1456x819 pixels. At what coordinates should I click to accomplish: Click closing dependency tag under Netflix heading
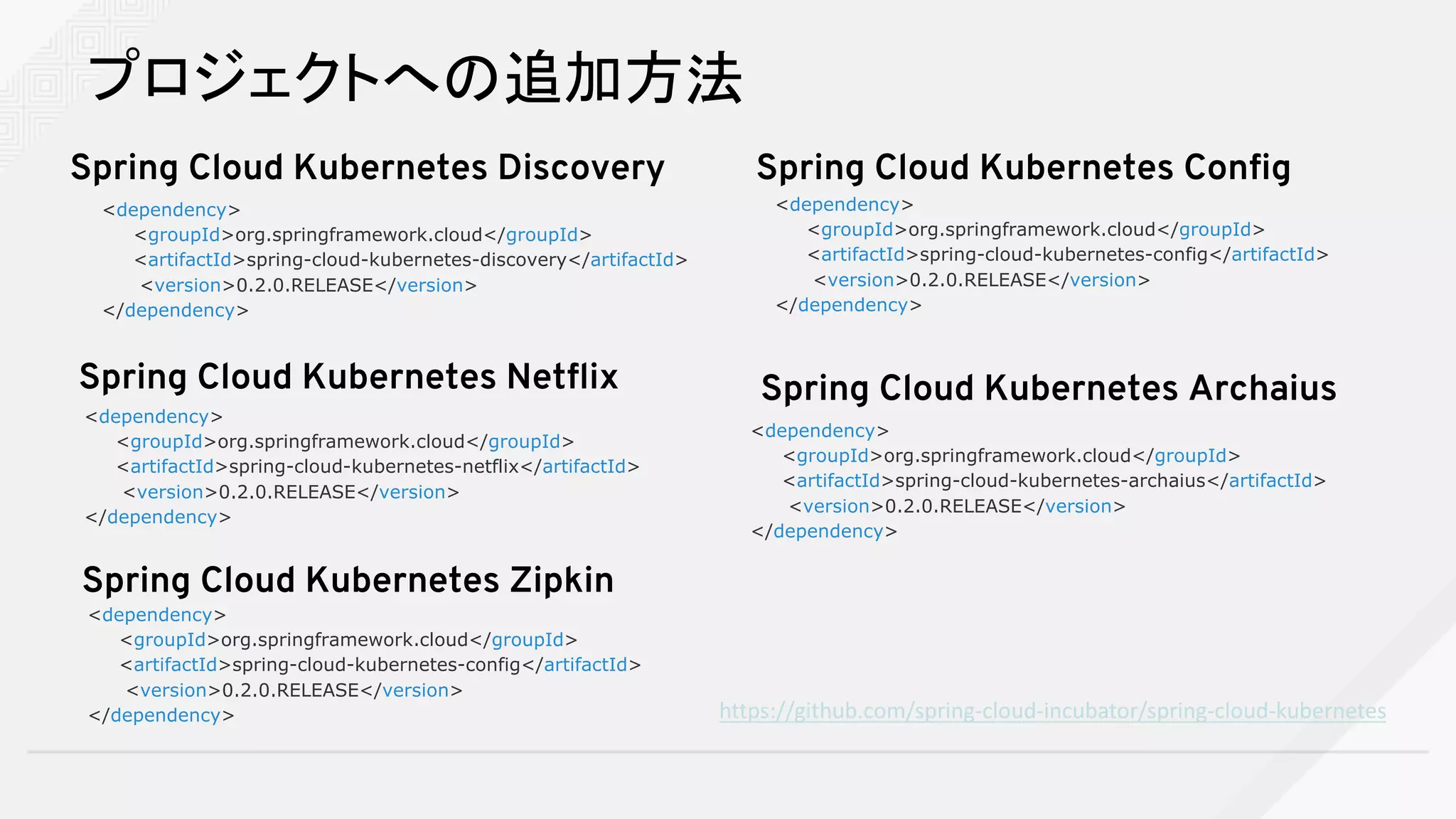click(158, 518)
